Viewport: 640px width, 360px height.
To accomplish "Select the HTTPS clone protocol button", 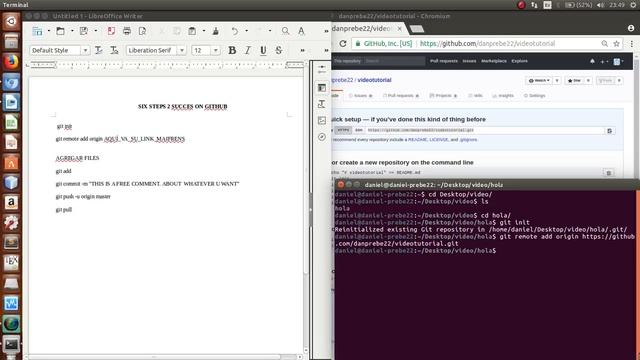I will 343,130.
